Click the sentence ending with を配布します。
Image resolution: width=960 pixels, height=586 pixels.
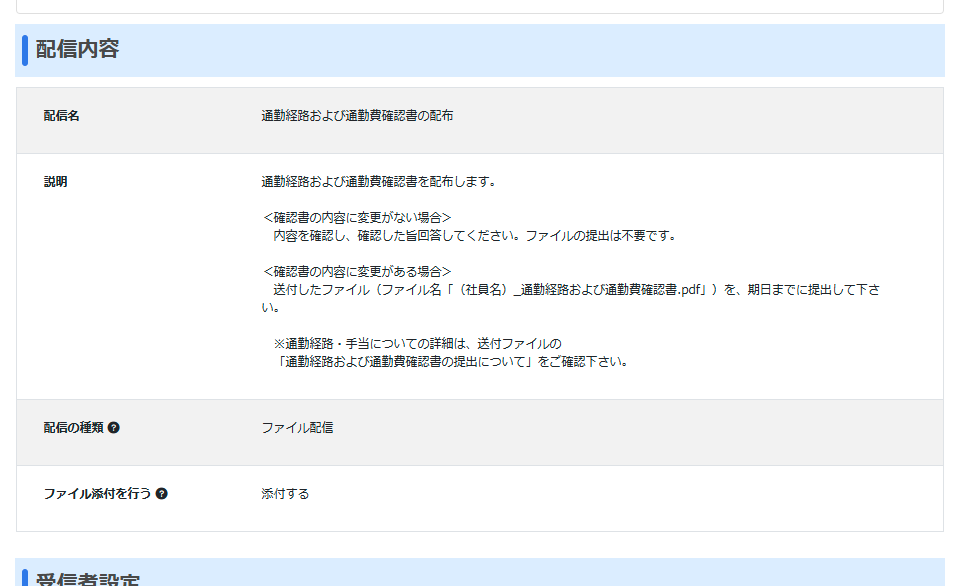coord(379,182)
